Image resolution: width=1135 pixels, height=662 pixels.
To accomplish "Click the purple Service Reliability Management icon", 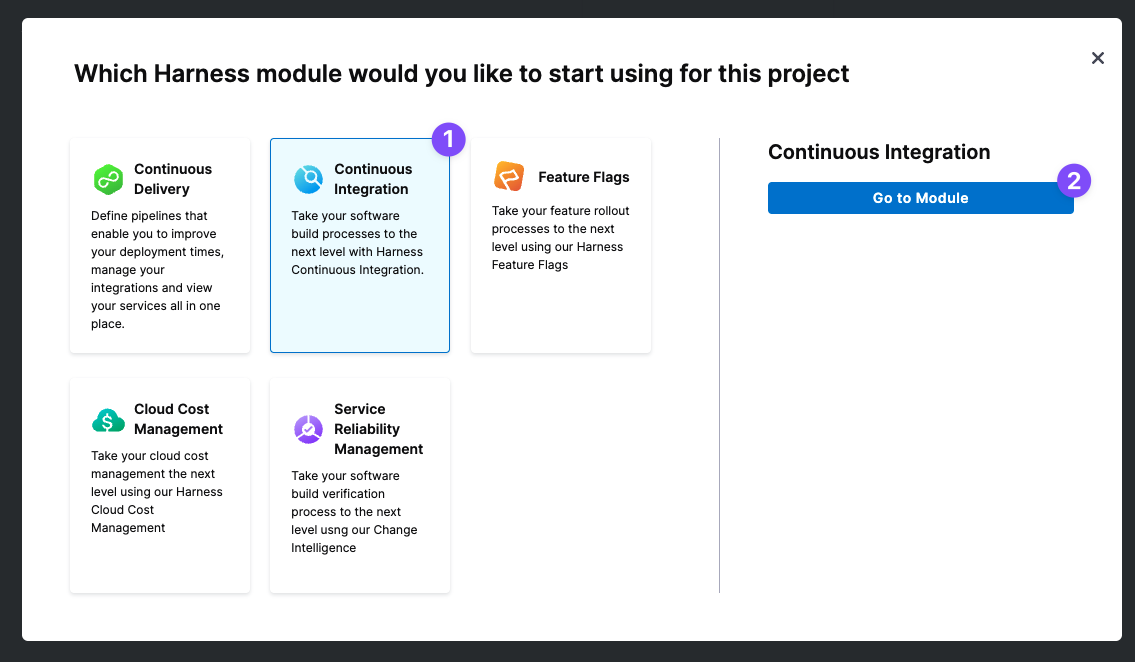I will (x=308, y=429).
